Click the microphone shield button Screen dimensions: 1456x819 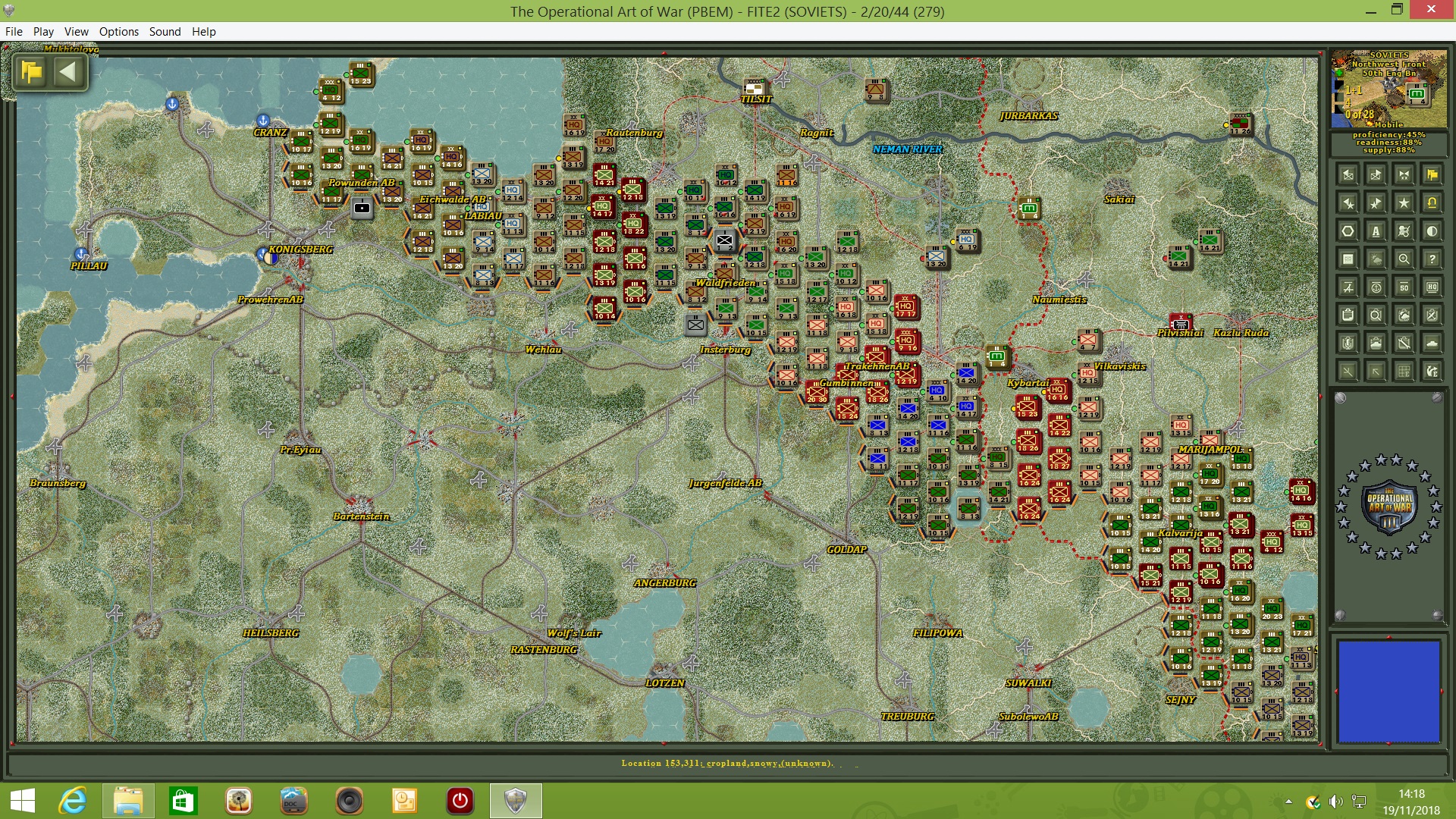click(x=1348, y=344)
